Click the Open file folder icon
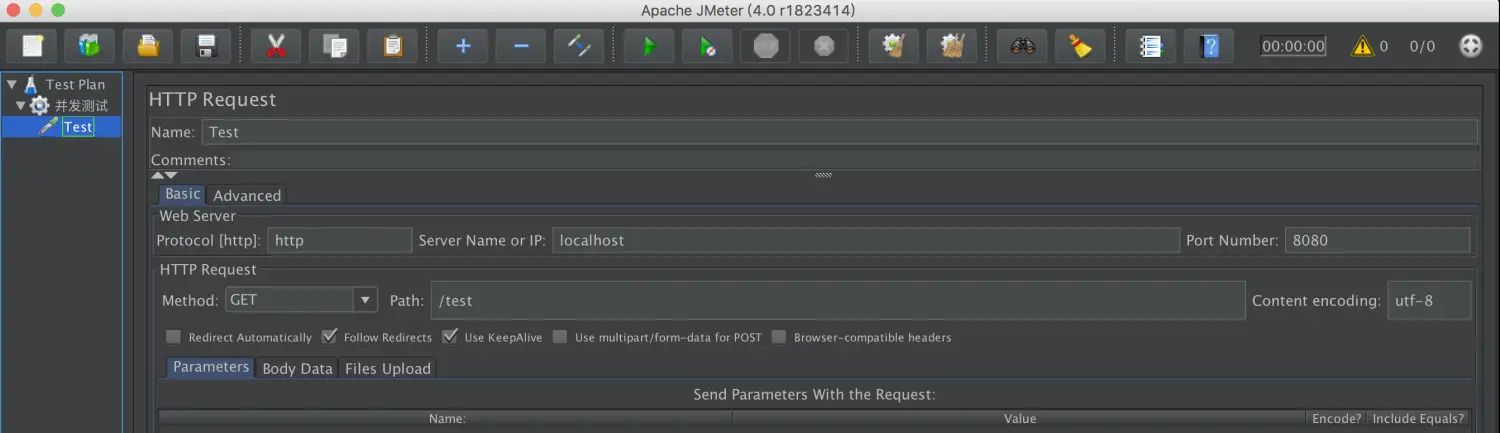 [x=148, y=46]
